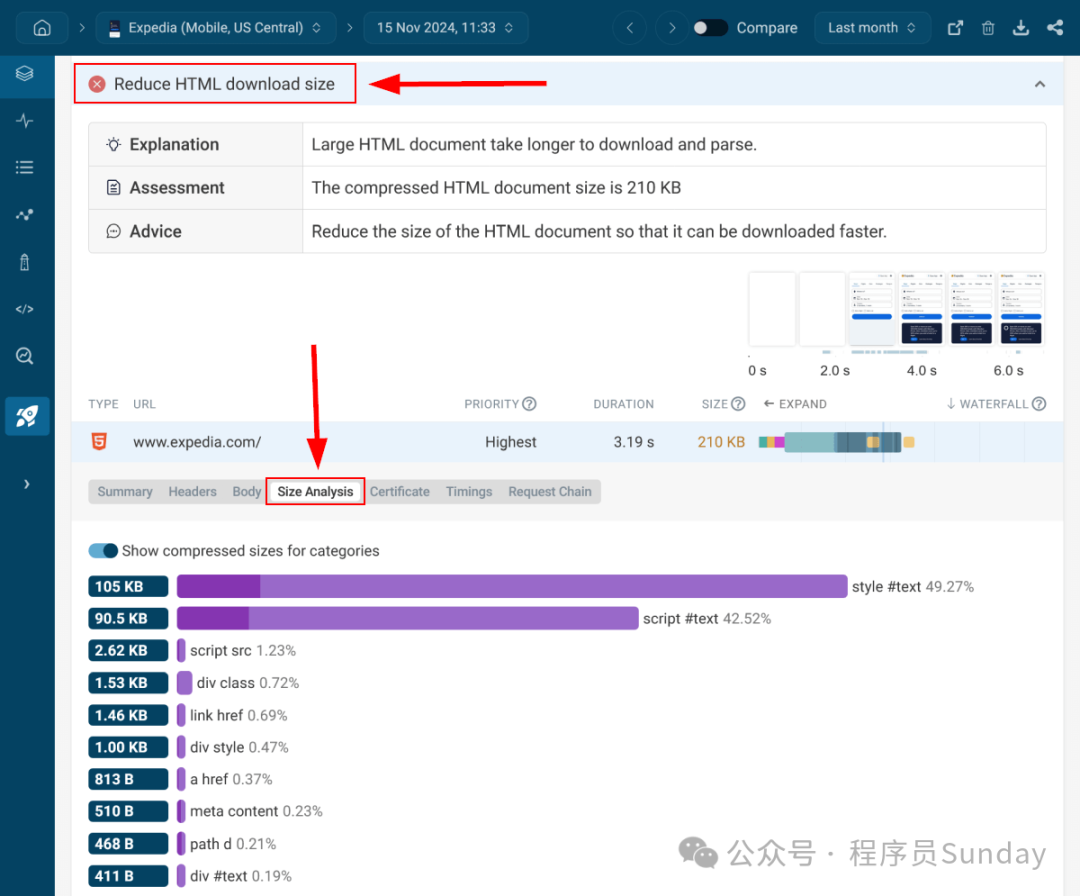Click the 210 KB size value
Viewport: 1080px width, 896px height.
721,442
